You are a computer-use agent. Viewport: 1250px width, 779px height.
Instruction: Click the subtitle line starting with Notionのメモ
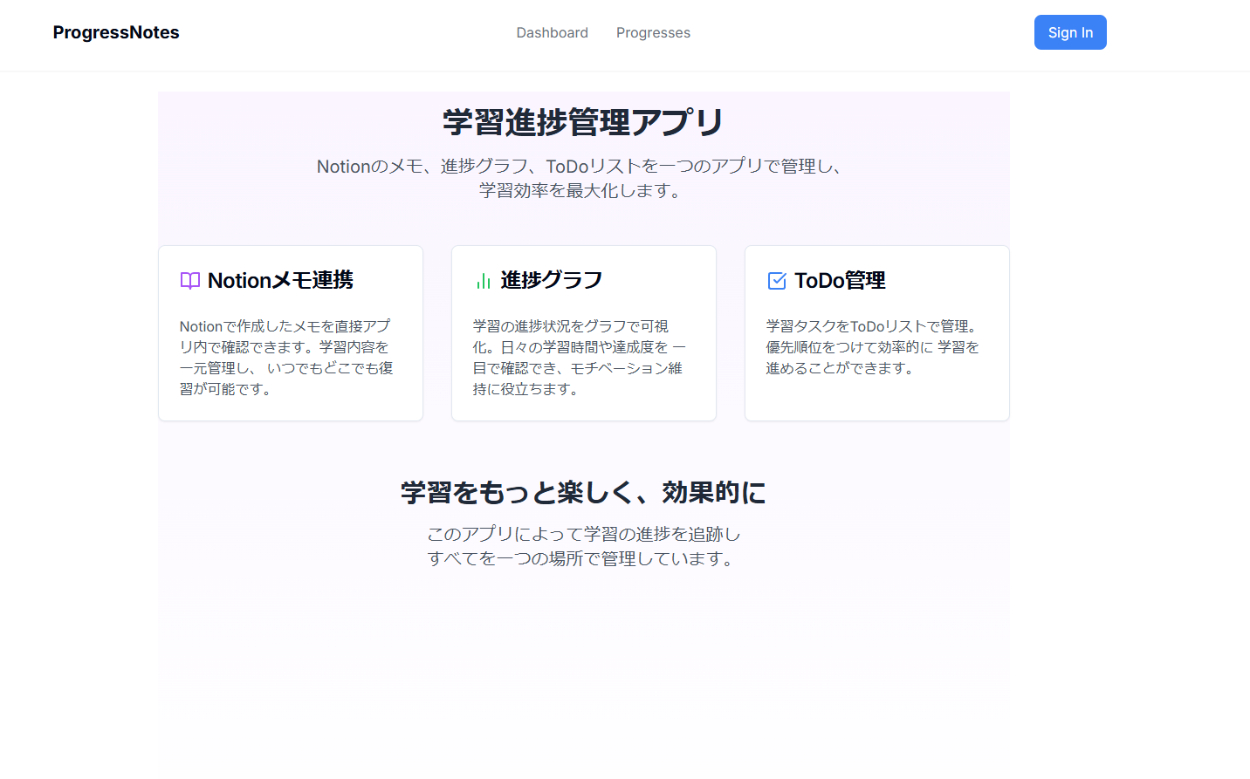pos(580,166)
